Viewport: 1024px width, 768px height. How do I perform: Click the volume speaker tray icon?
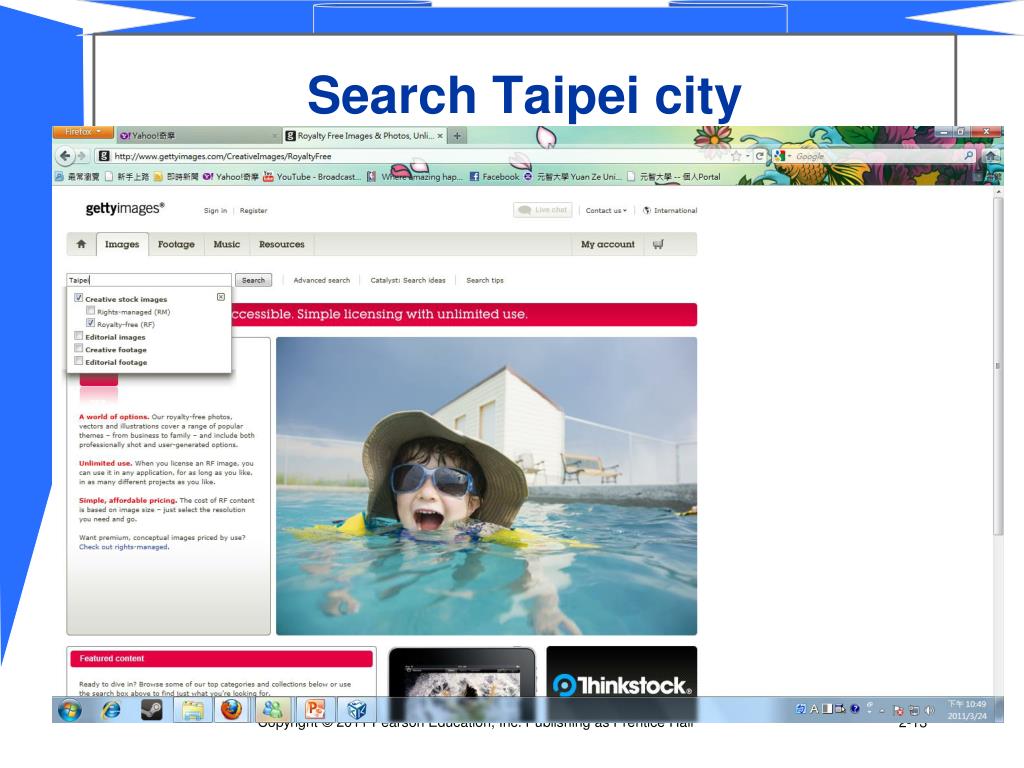click(929, 710)
